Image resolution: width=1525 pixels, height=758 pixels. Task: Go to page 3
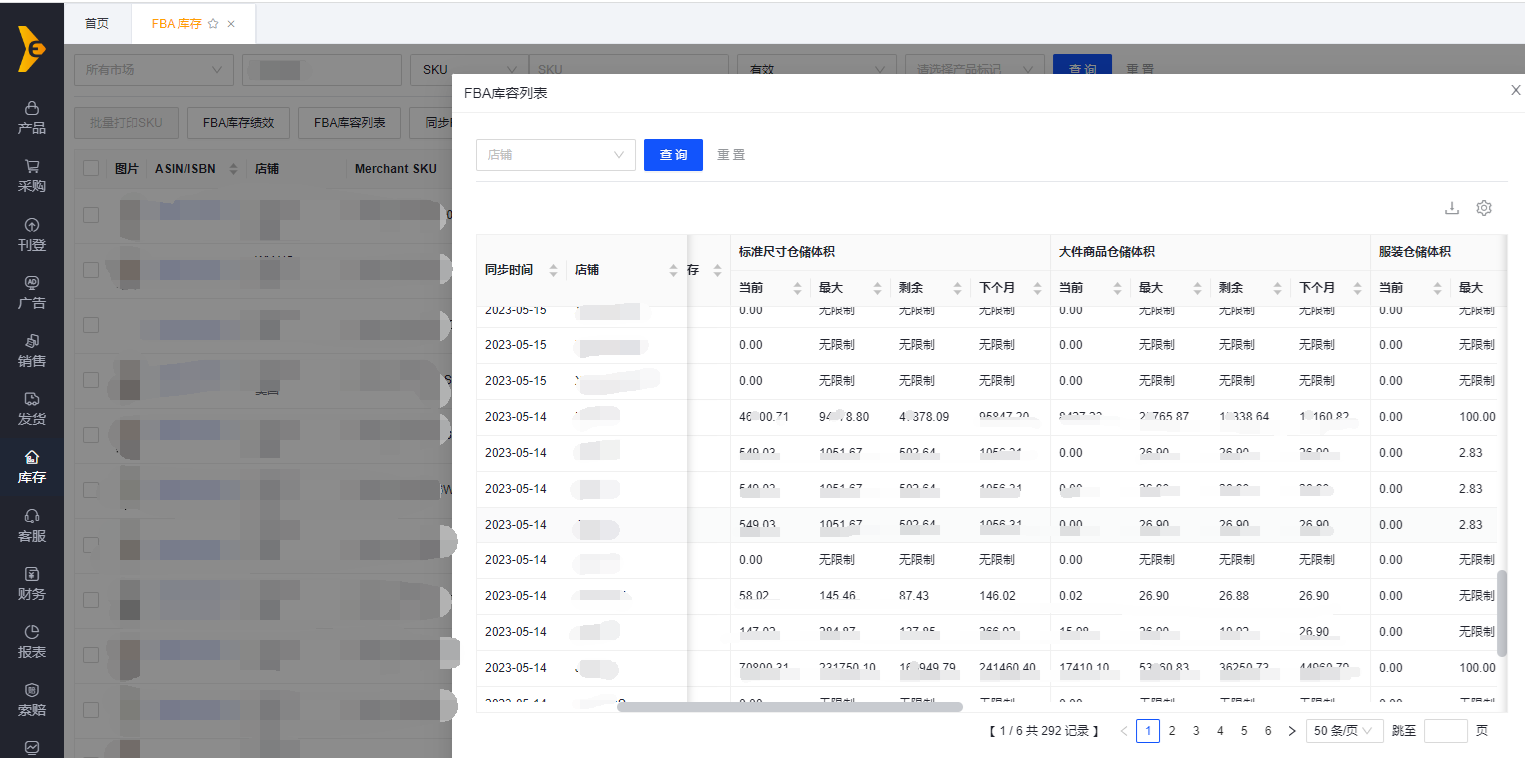(1196, 731)
